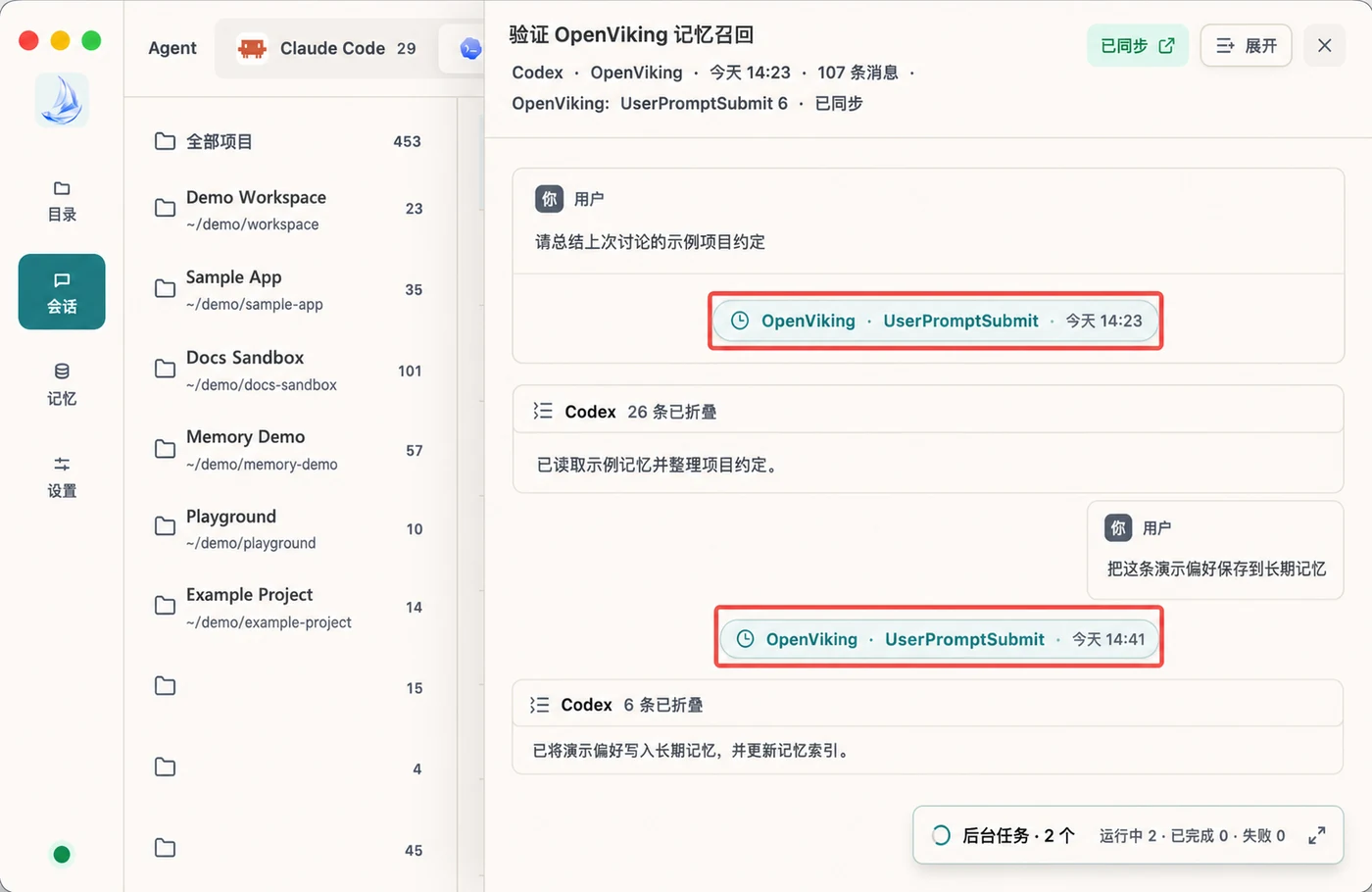Click the folder icon beside Example Project

coord(166,605)
